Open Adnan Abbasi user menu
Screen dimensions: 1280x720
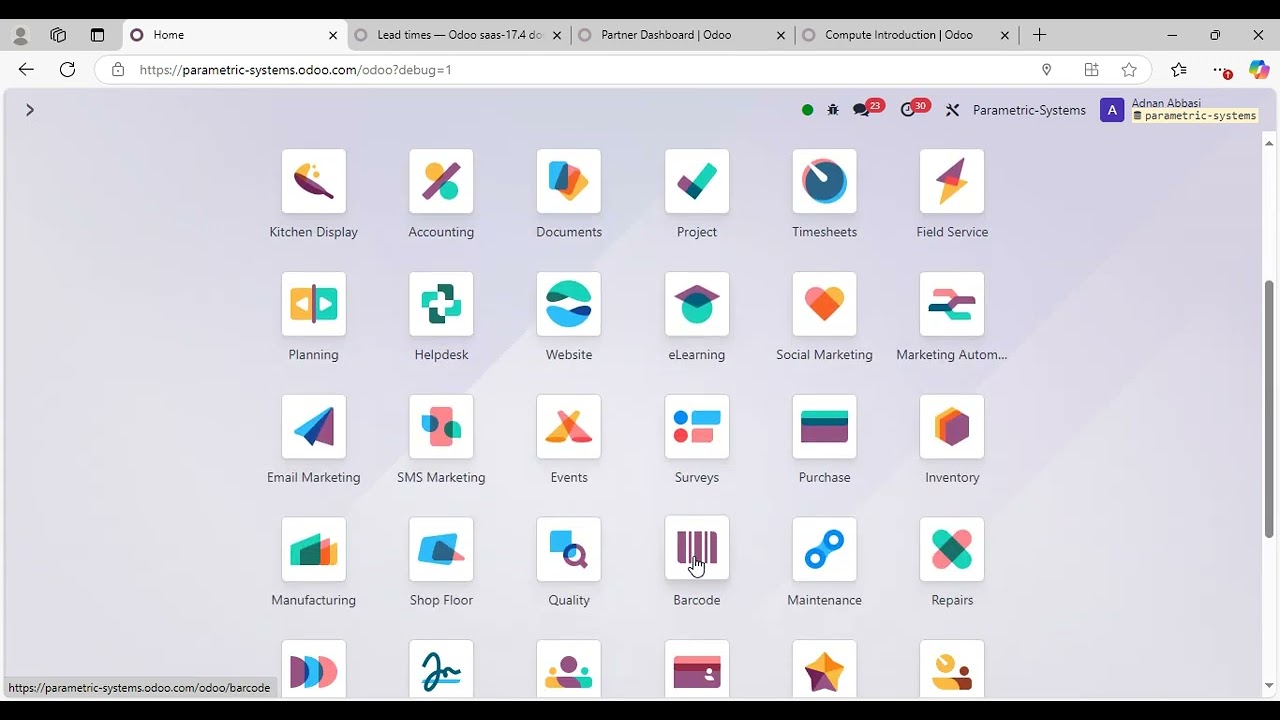[x=1179, y=110]
